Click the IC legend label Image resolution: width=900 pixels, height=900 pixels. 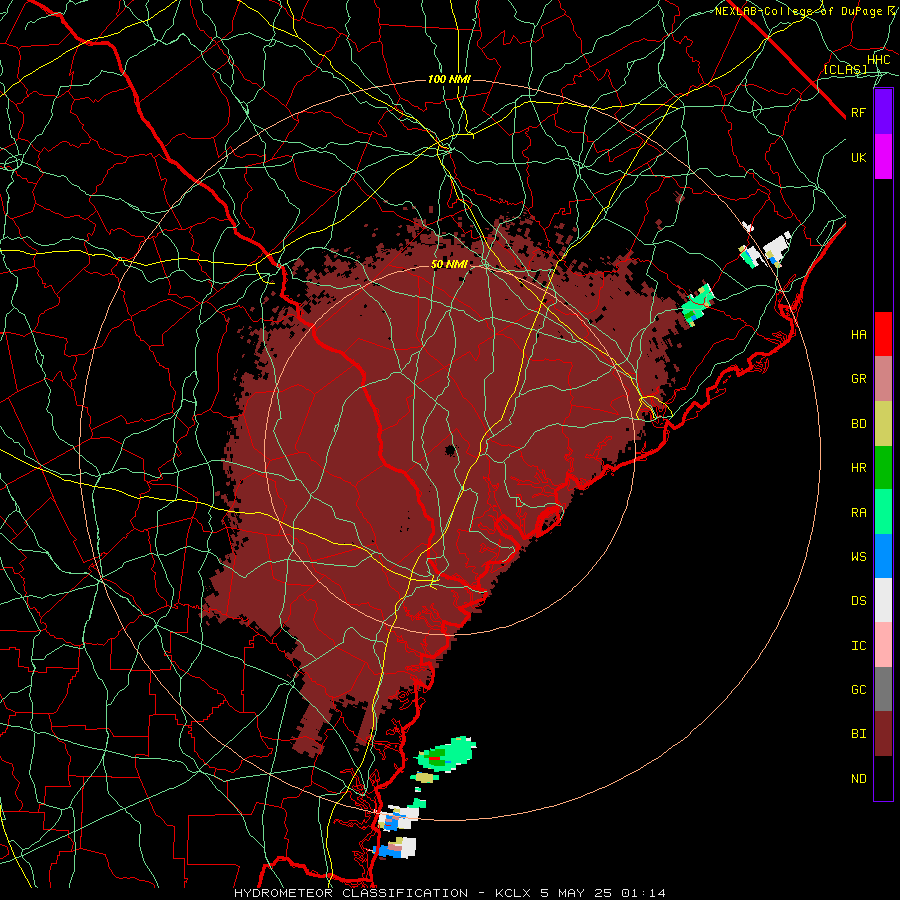[858, 646]
